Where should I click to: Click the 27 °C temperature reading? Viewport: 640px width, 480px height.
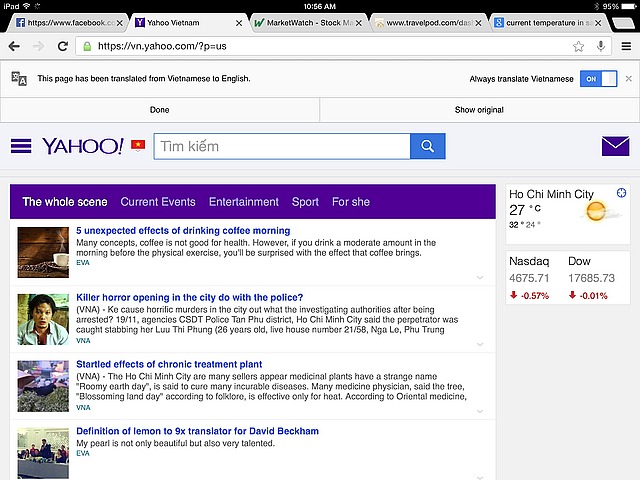click(x=525, y=210)
